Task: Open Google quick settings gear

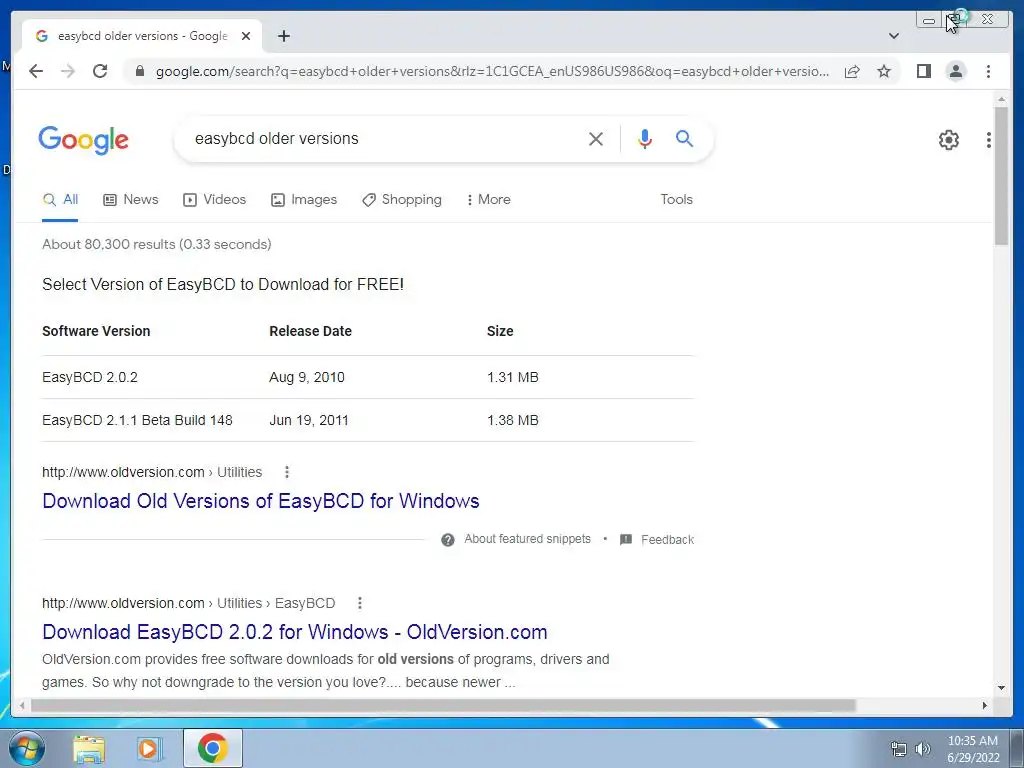Action: pyautogui.click(x=948, y=139)
